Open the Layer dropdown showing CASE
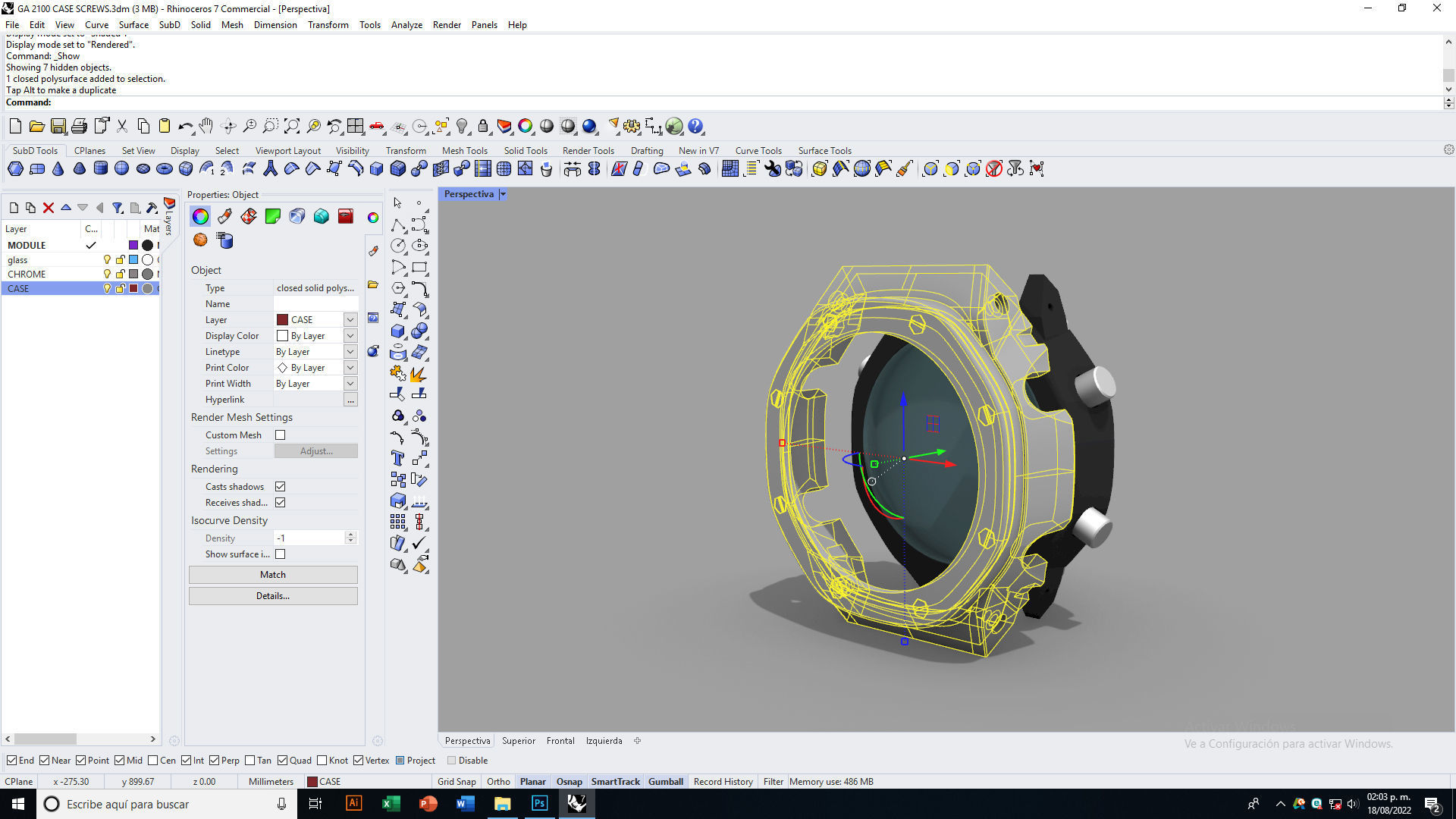The width and height of the screenshot is (1456, 819). 350,320
